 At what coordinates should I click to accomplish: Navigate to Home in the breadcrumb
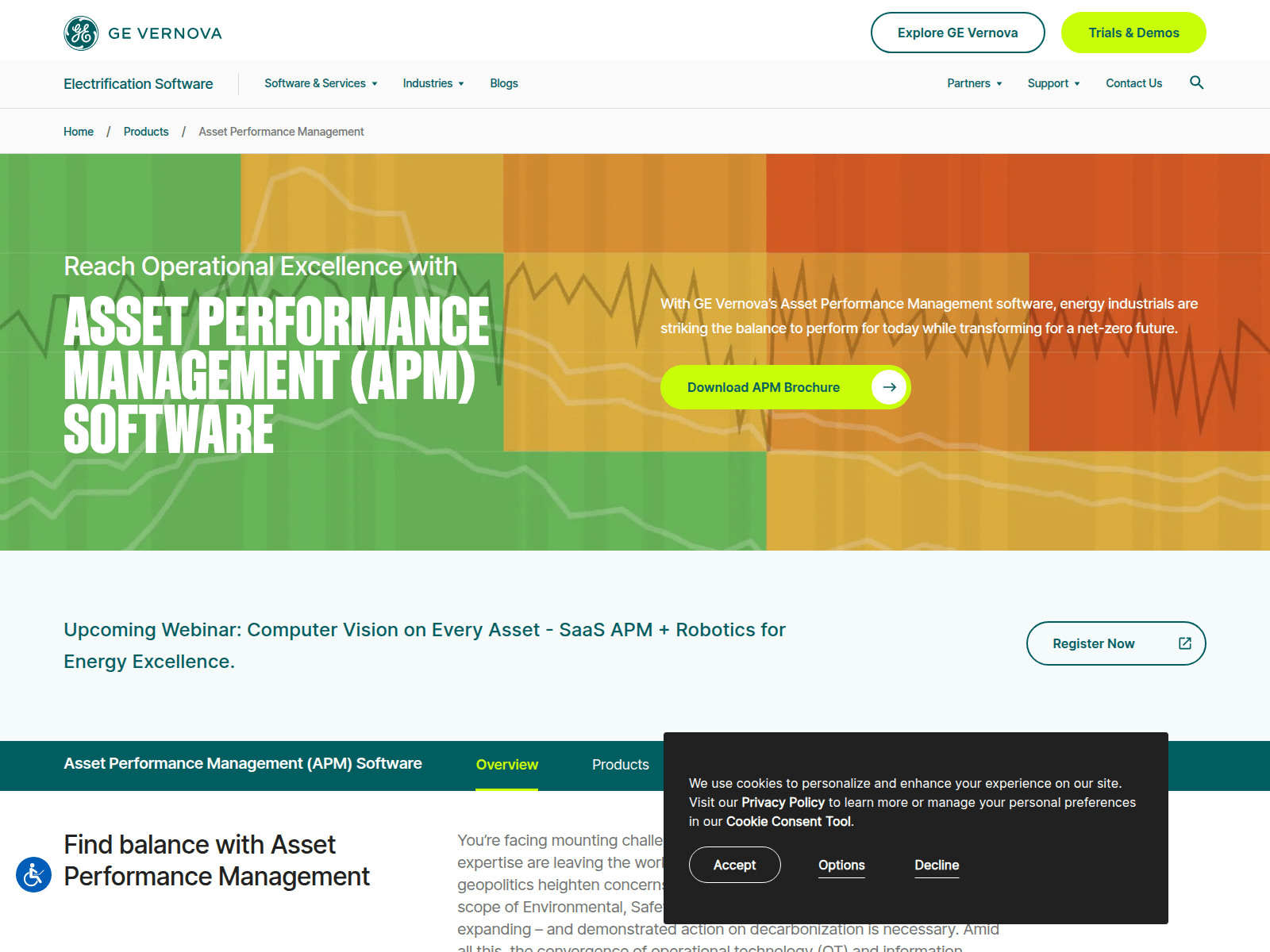(79, 132)
